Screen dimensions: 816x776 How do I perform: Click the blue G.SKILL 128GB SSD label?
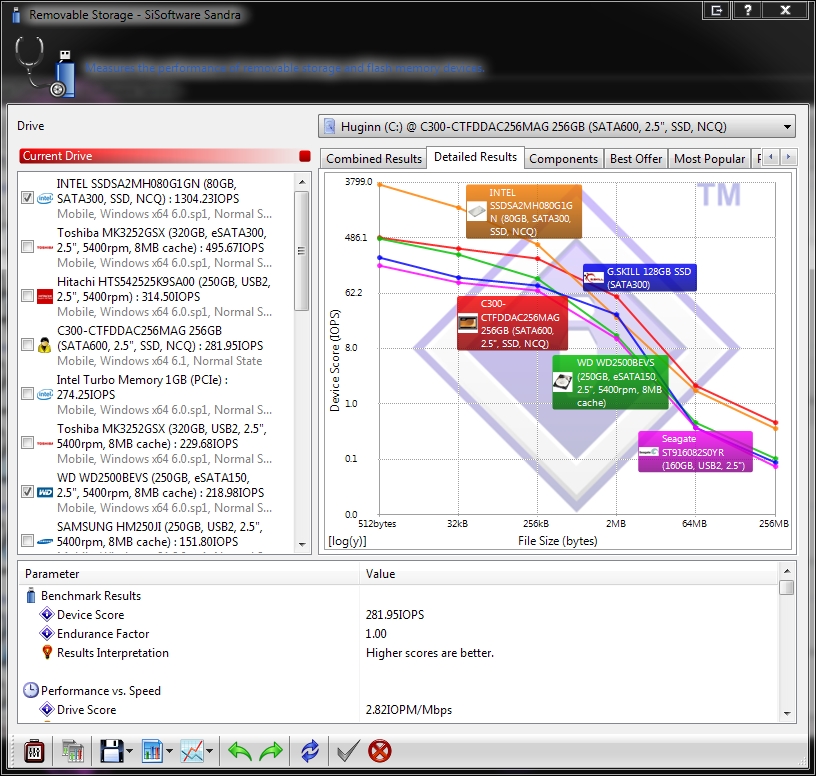coord(640,278)
